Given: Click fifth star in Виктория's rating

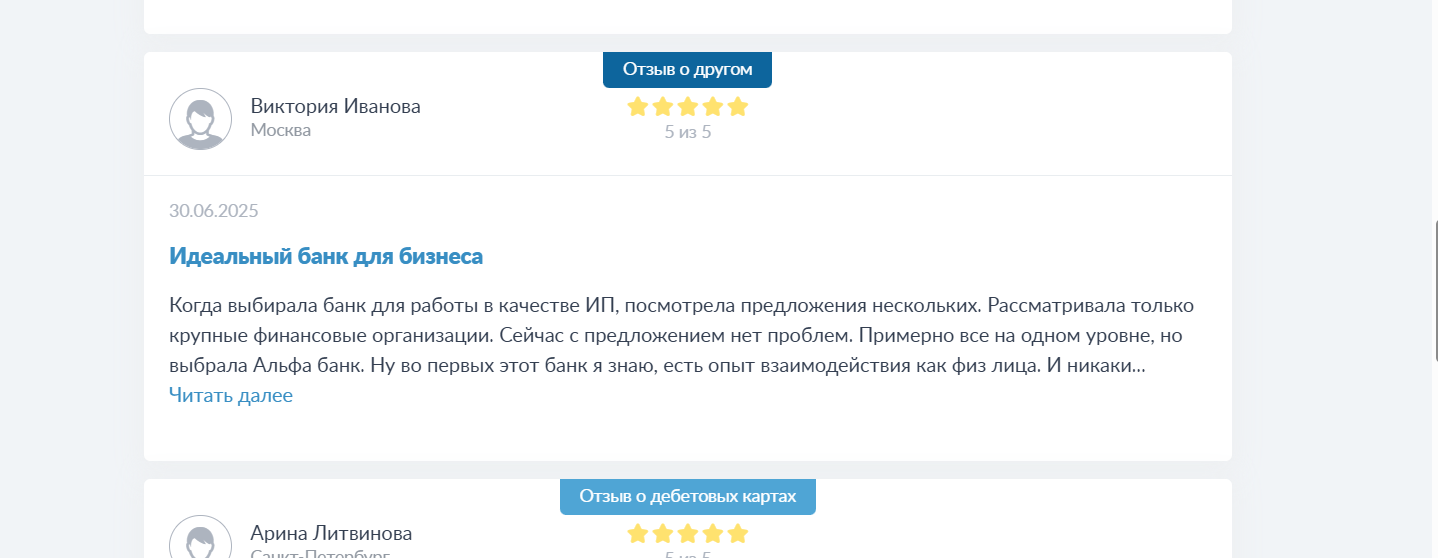Looking at the screenshot, I should 738,107.
